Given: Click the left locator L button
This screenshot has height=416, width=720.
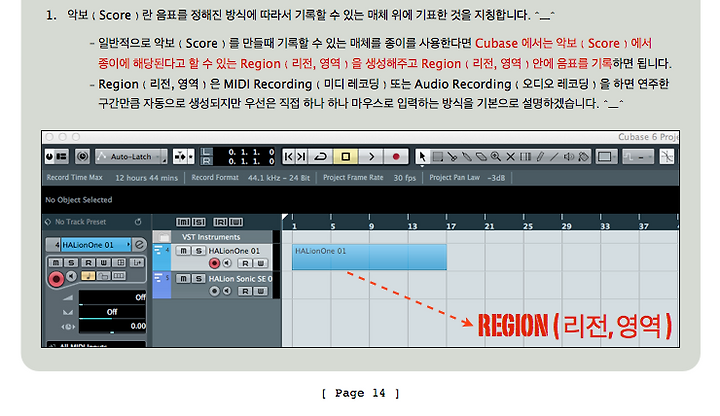Looking at the screenshot, I should click(x=206, y=152).
